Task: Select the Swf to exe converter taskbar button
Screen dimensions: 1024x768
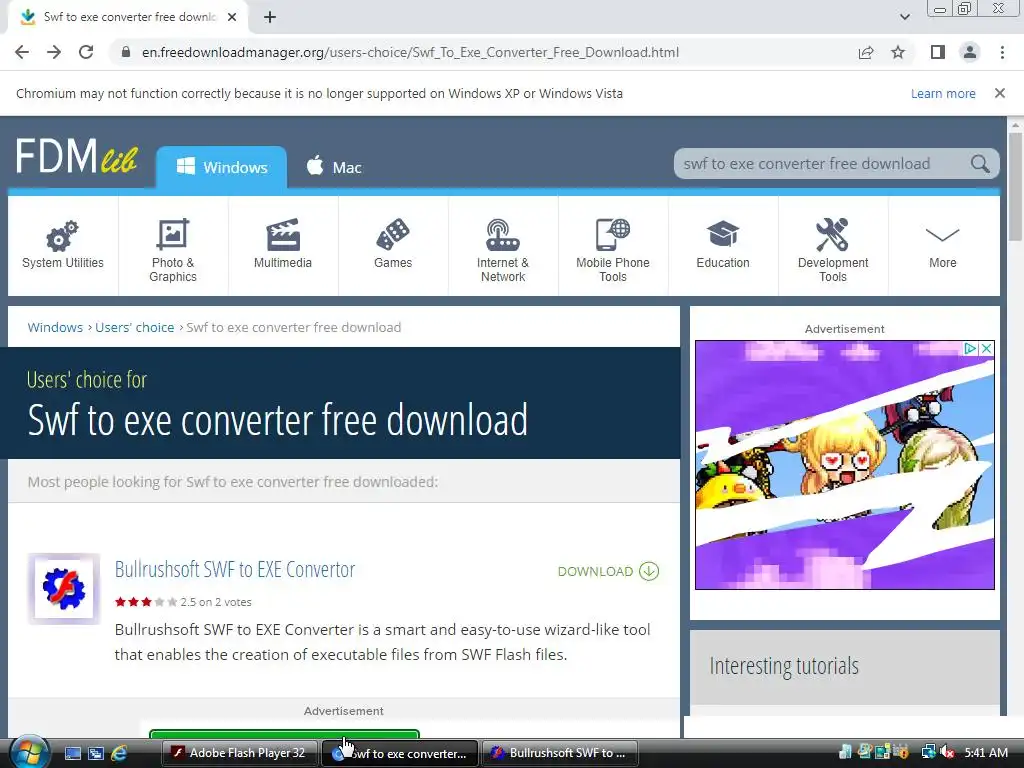Action: pyautogui.click(x=399, y=753)
